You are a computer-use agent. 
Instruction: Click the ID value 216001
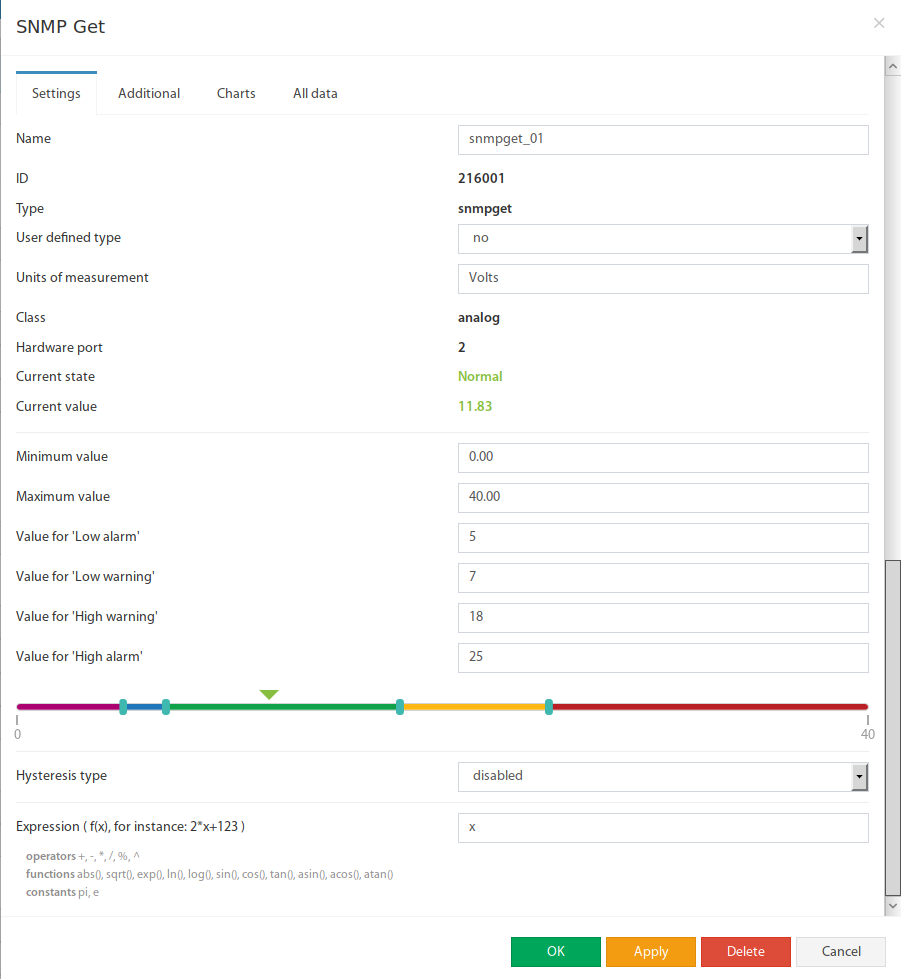click(x=481, y=179)
